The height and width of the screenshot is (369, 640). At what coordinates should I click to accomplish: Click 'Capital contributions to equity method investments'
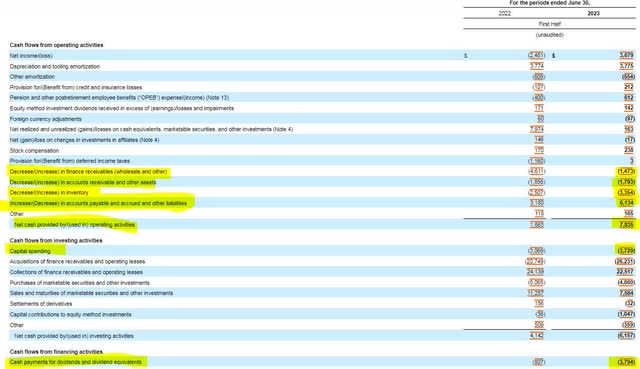[71, 314]
